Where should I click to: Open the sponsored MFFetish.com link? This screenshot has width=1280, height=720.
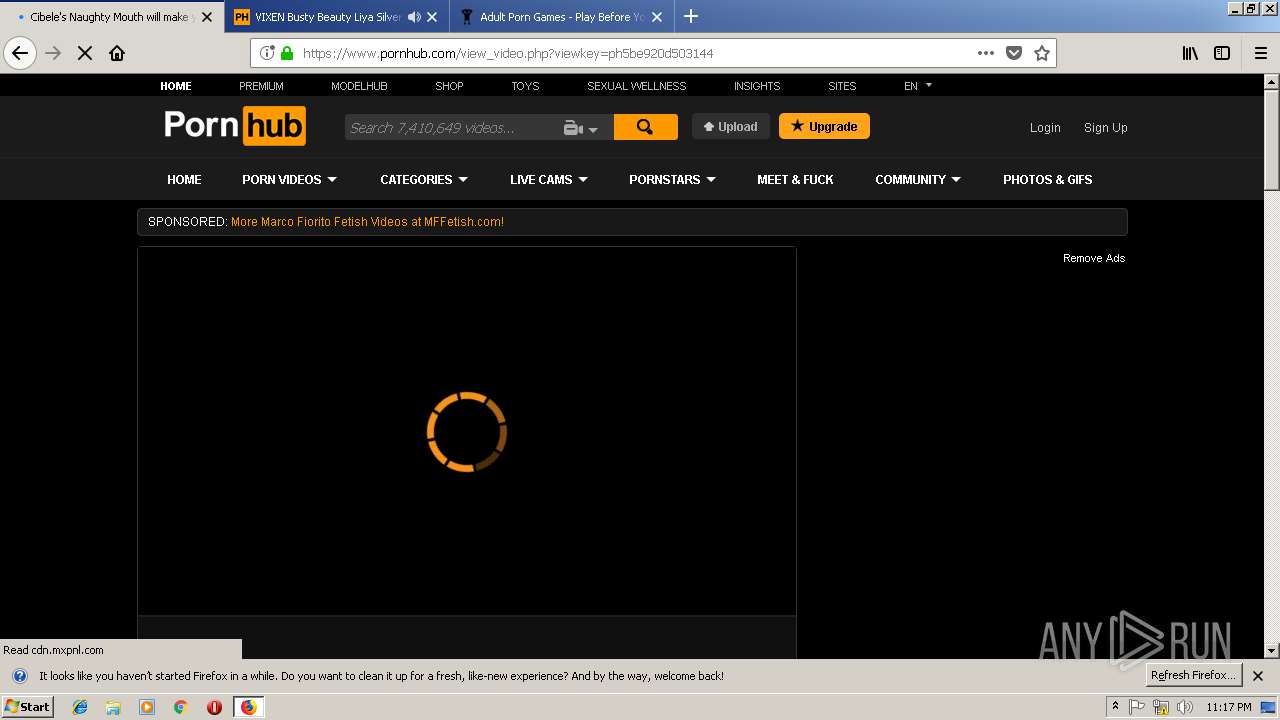[x=367, y=222]
